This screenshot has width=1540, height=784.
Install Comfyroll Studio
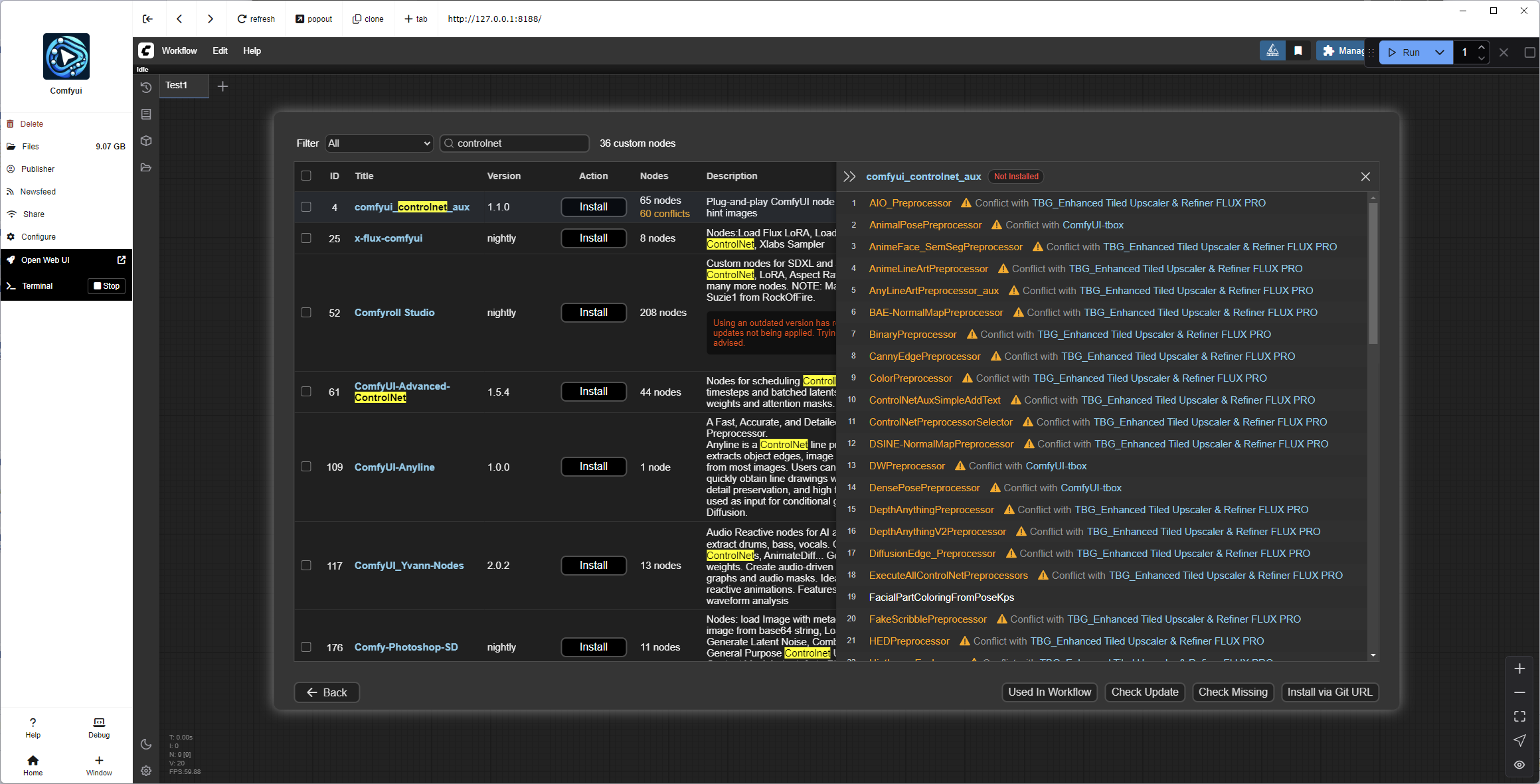pyautogui.click(x=594, y=313)
